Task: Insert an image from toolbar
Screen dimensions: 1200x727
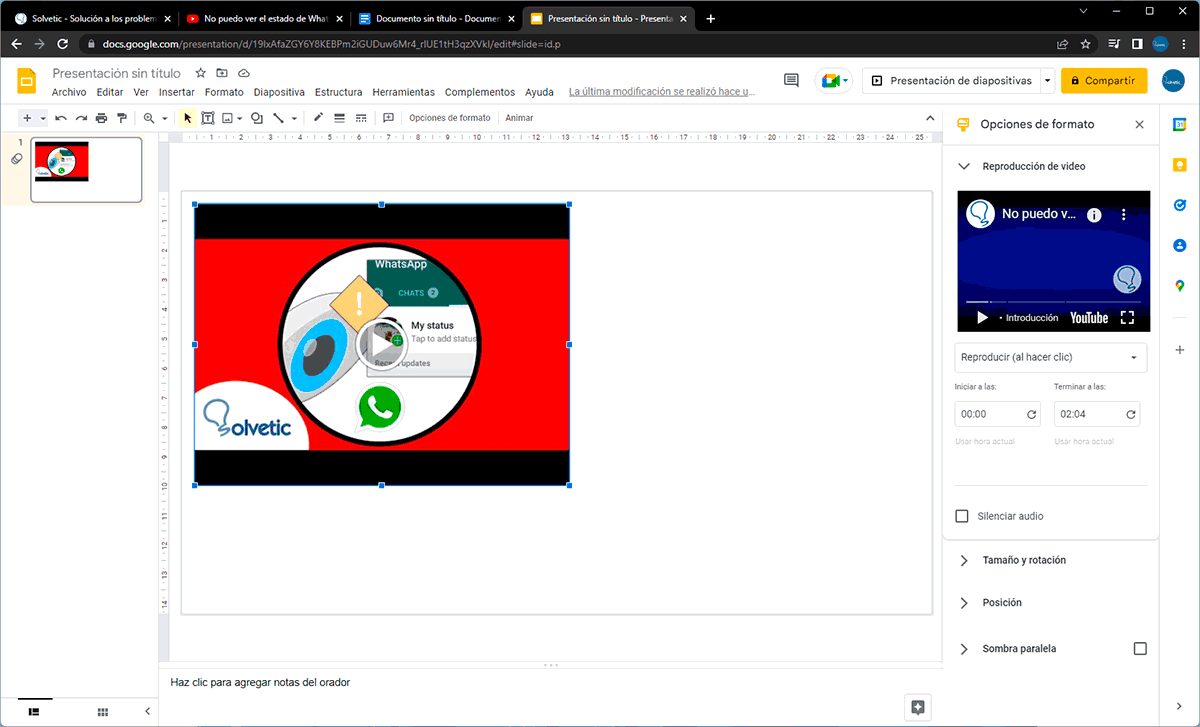Action: pyautogui.click(x=228, y=118)
